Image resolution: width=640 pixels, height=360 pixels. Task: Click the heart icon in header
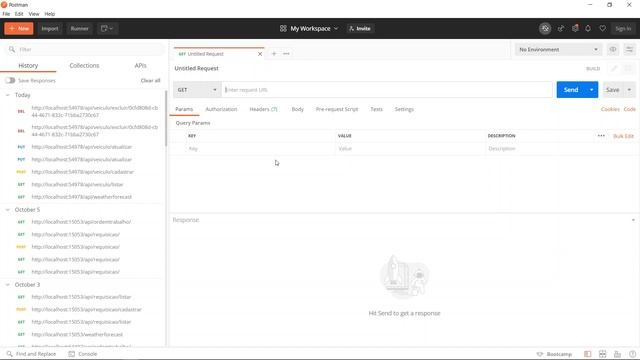(602, 29)
